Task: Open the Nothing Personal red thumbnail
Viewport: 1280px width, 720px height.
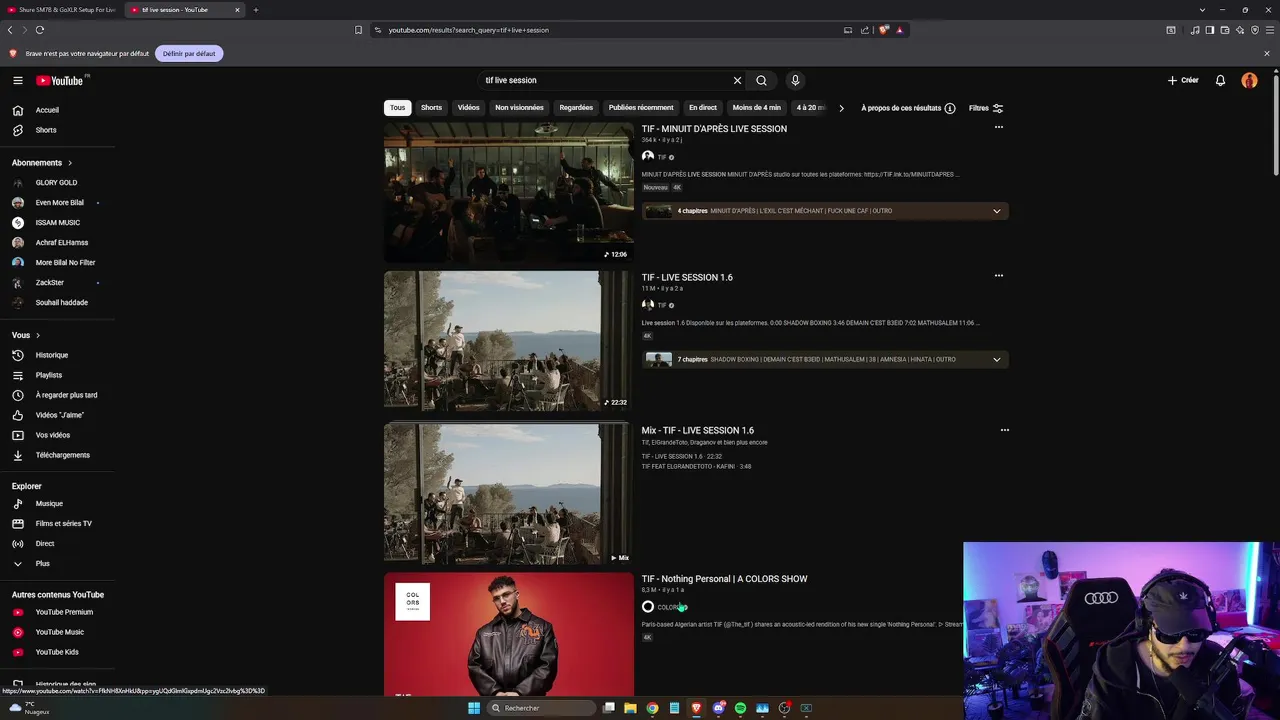Action: point(509,634)
